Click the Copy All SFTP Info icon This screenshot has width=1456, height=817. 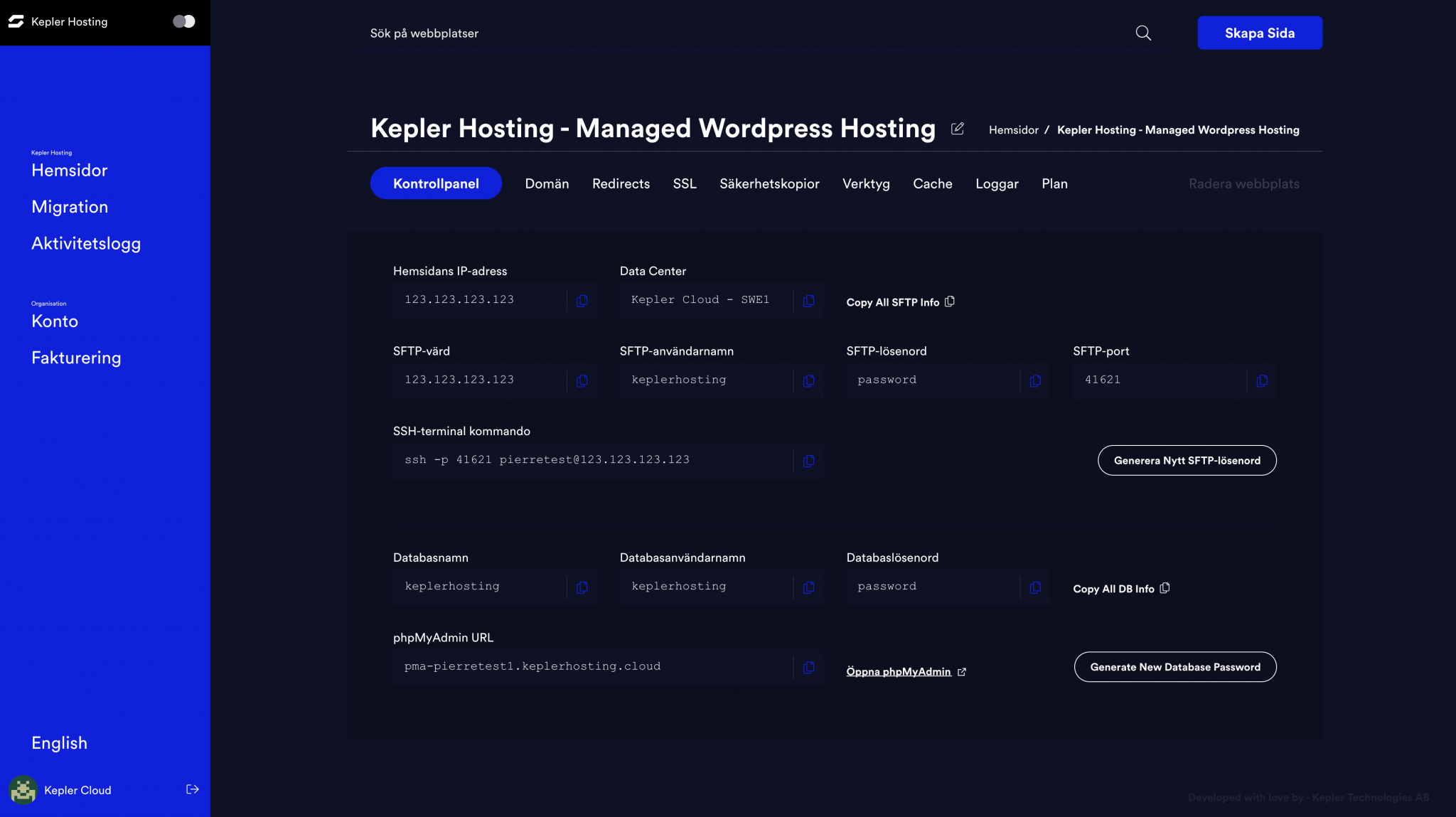950,301
